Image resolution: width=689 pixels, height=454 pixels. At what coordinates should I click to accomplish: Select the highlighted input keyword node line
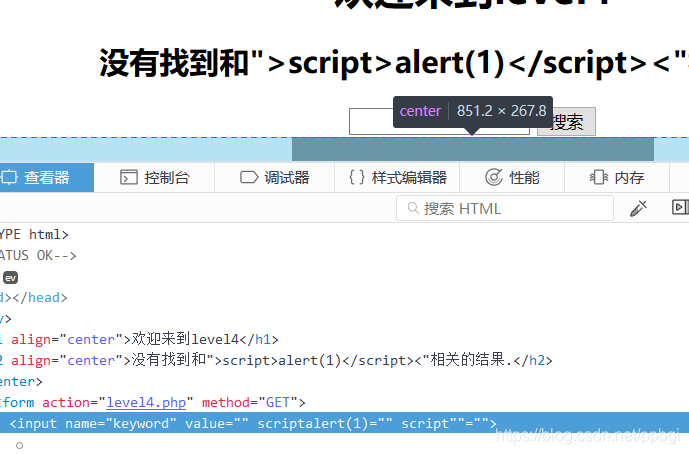click(344, 423)
